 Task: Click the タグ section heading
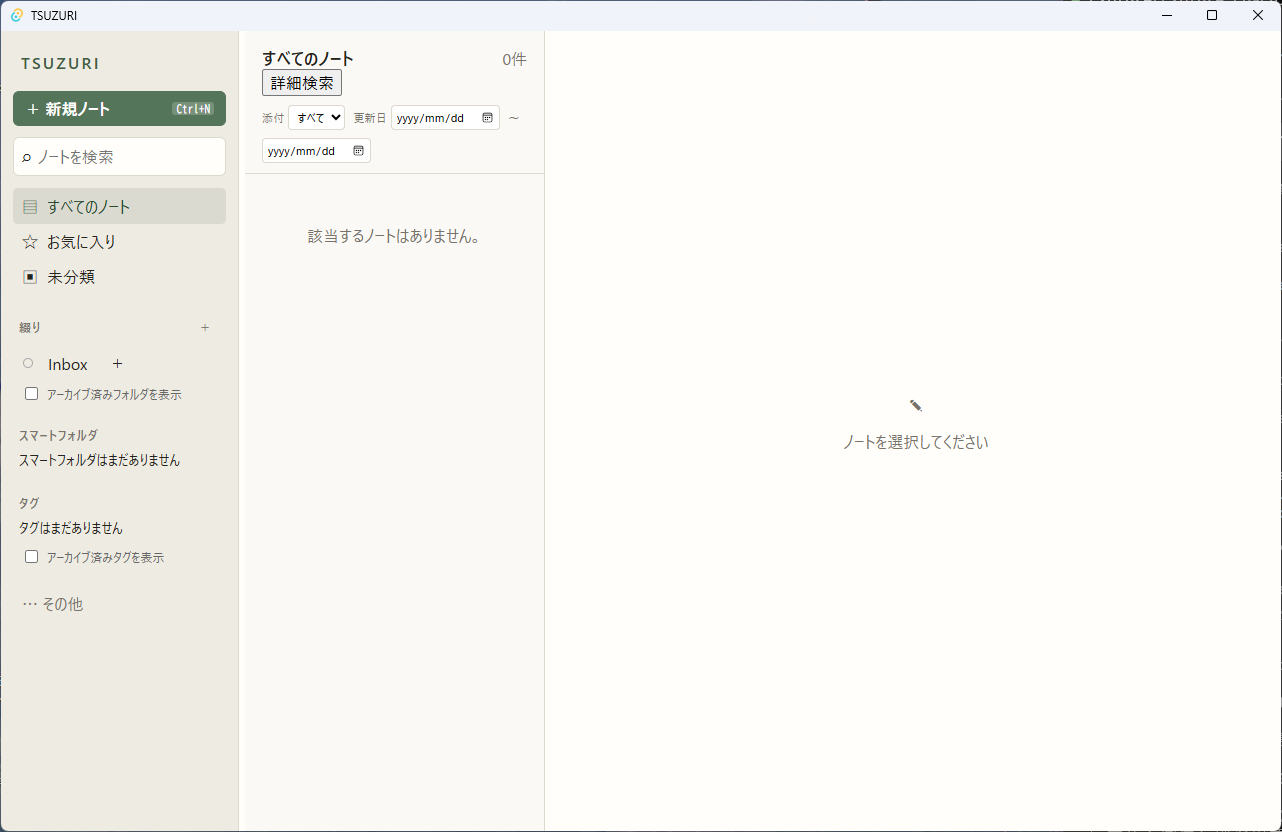pos(29,503)
